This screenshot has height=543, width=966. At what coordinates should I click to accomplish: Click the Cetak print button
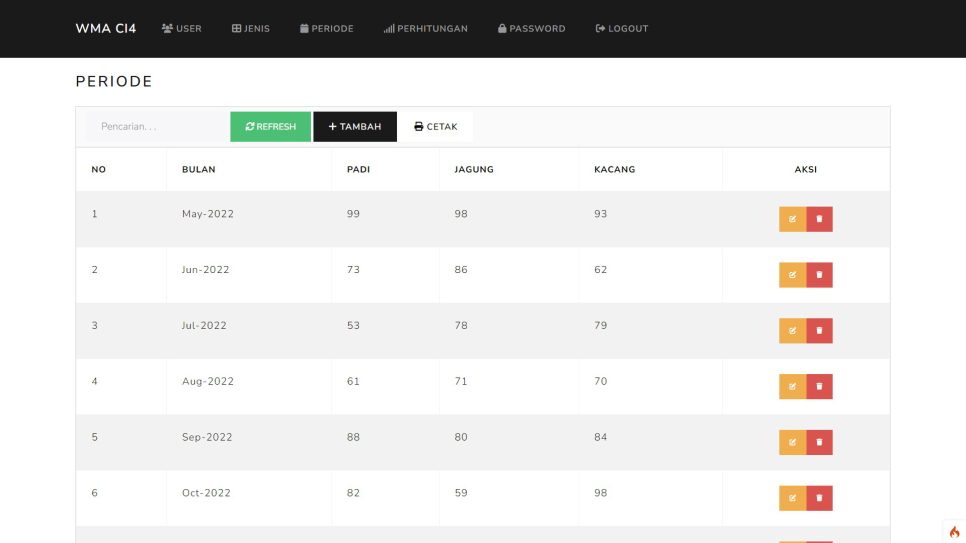436,127
